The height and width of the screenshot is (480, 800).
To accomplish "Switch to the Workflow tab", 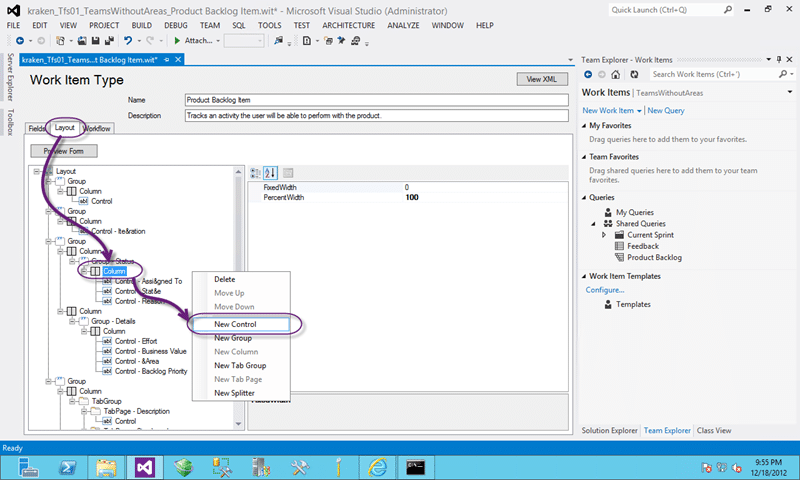I will [x=97, y=129].
